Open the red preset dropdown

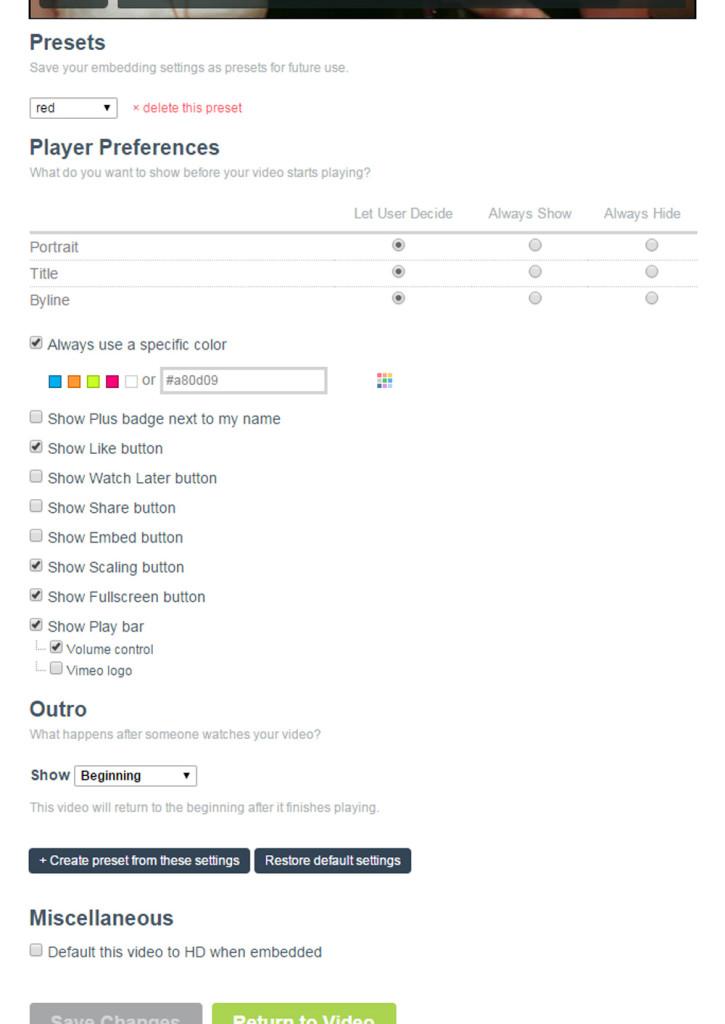[73, 108]
